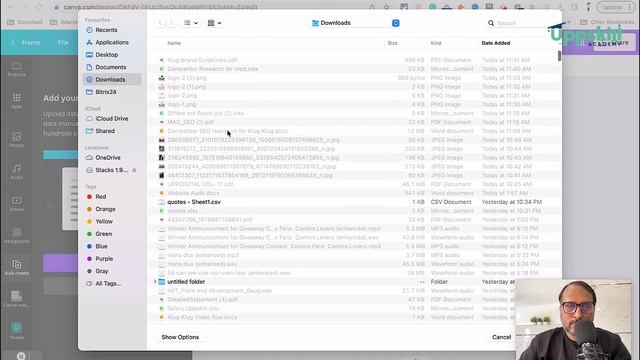Select the quotes - Sheet1.csv file

[x=354, y=202]
